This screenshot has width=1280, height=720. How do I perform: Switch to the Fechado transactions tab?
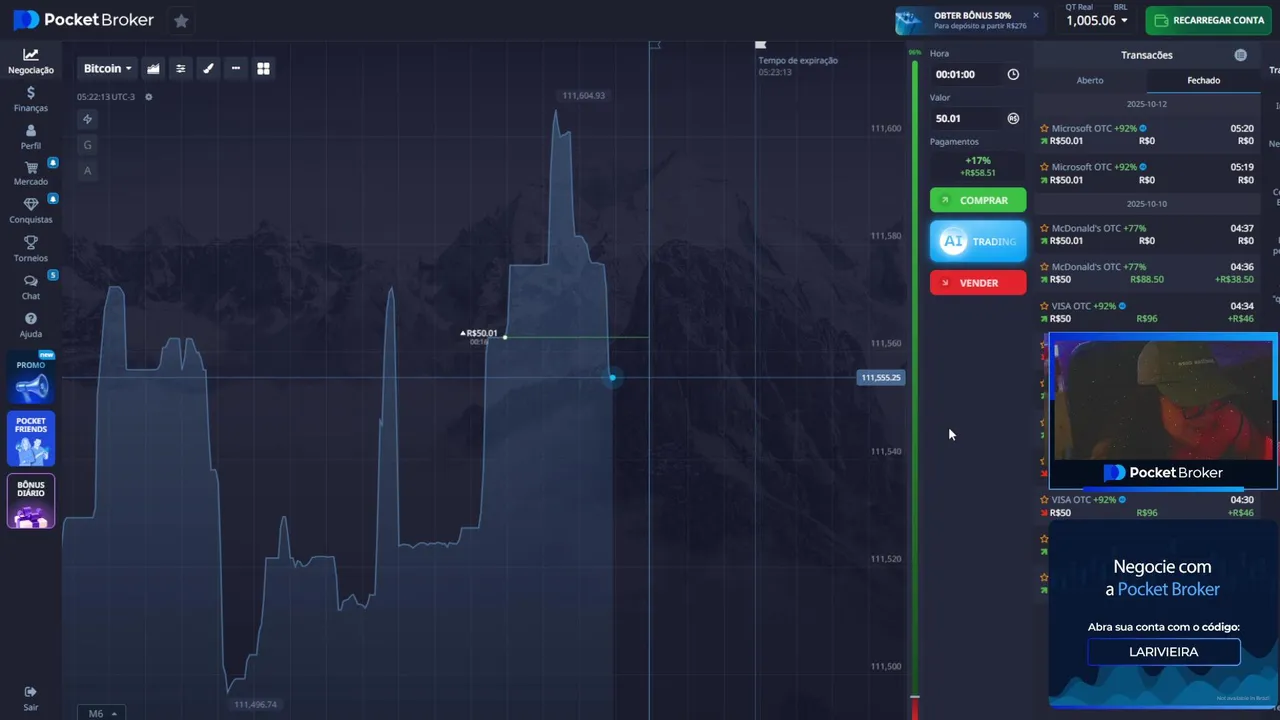pyautogui.click(x=1204, y=80)
